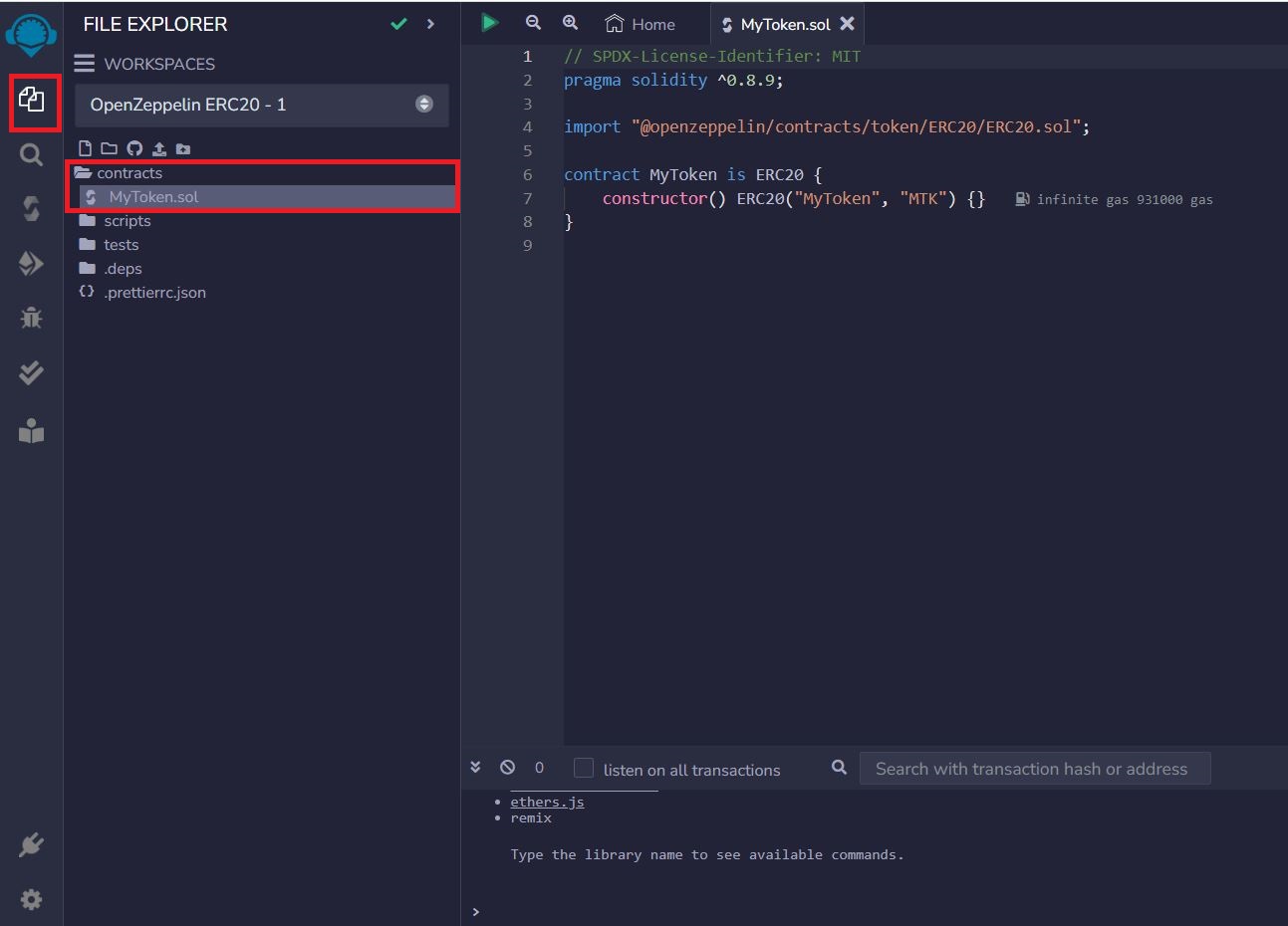
Task: Open the File Explorer sidebar icon
Action: (32, 101)
